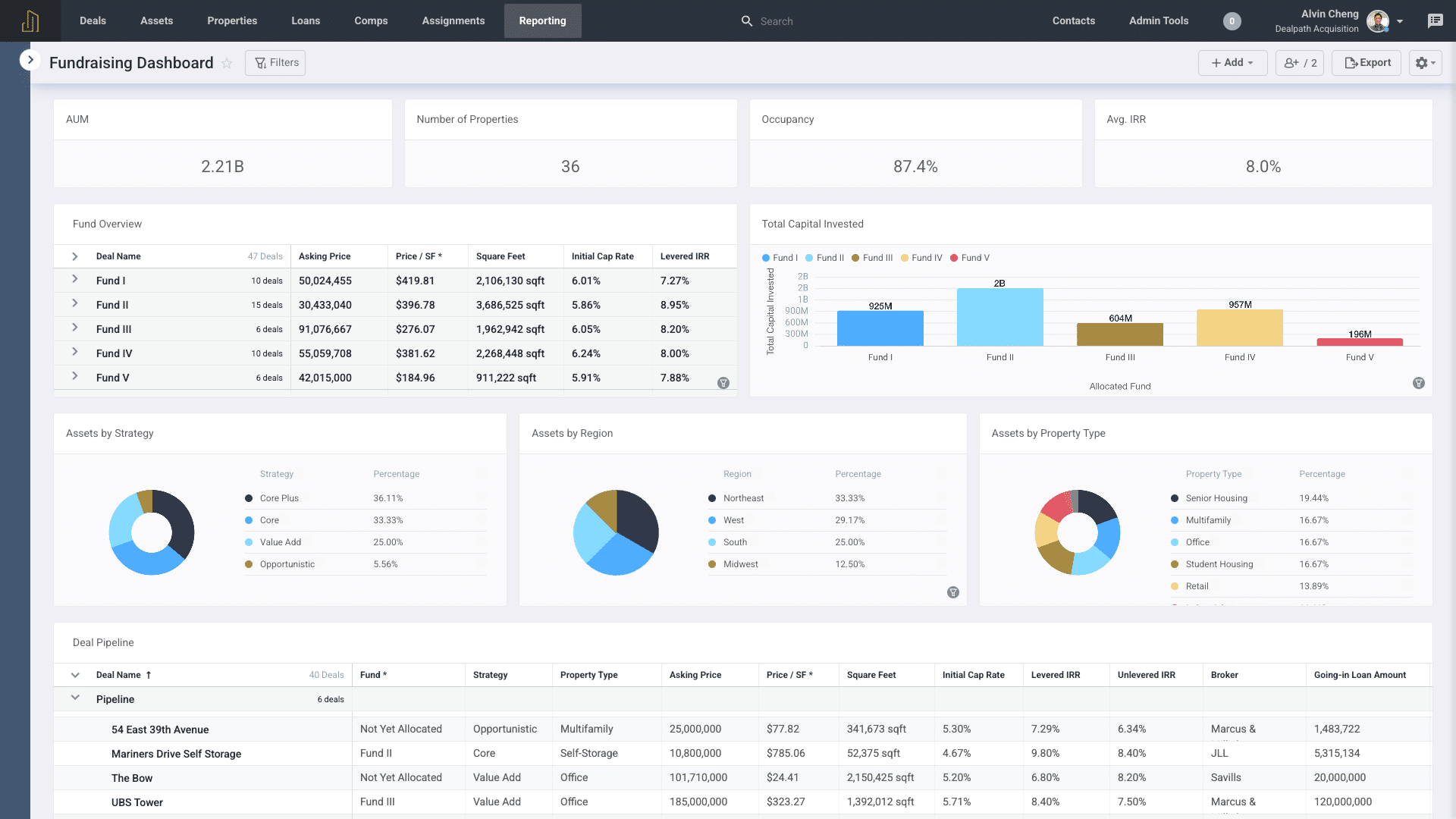
Task: Expand all rows in Fund Overview header
Action: point(75,256)
